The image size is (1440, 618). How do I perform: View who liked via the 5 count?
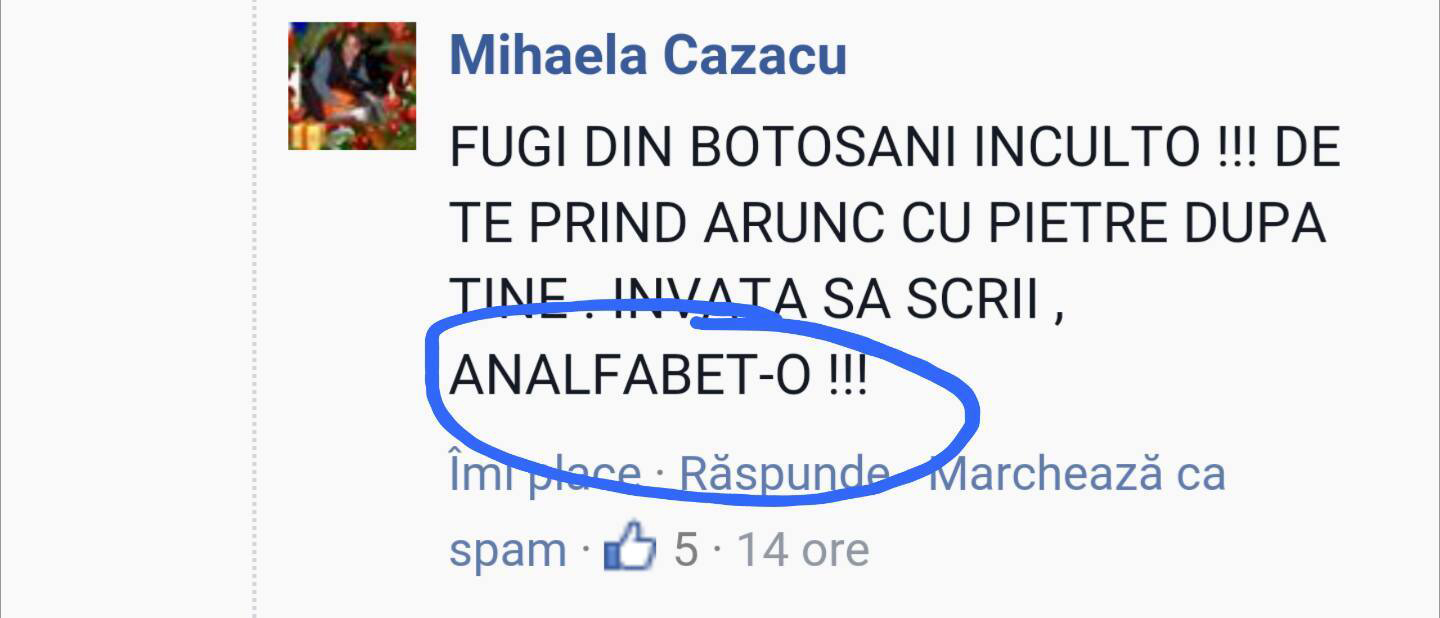tap(685, 549)
